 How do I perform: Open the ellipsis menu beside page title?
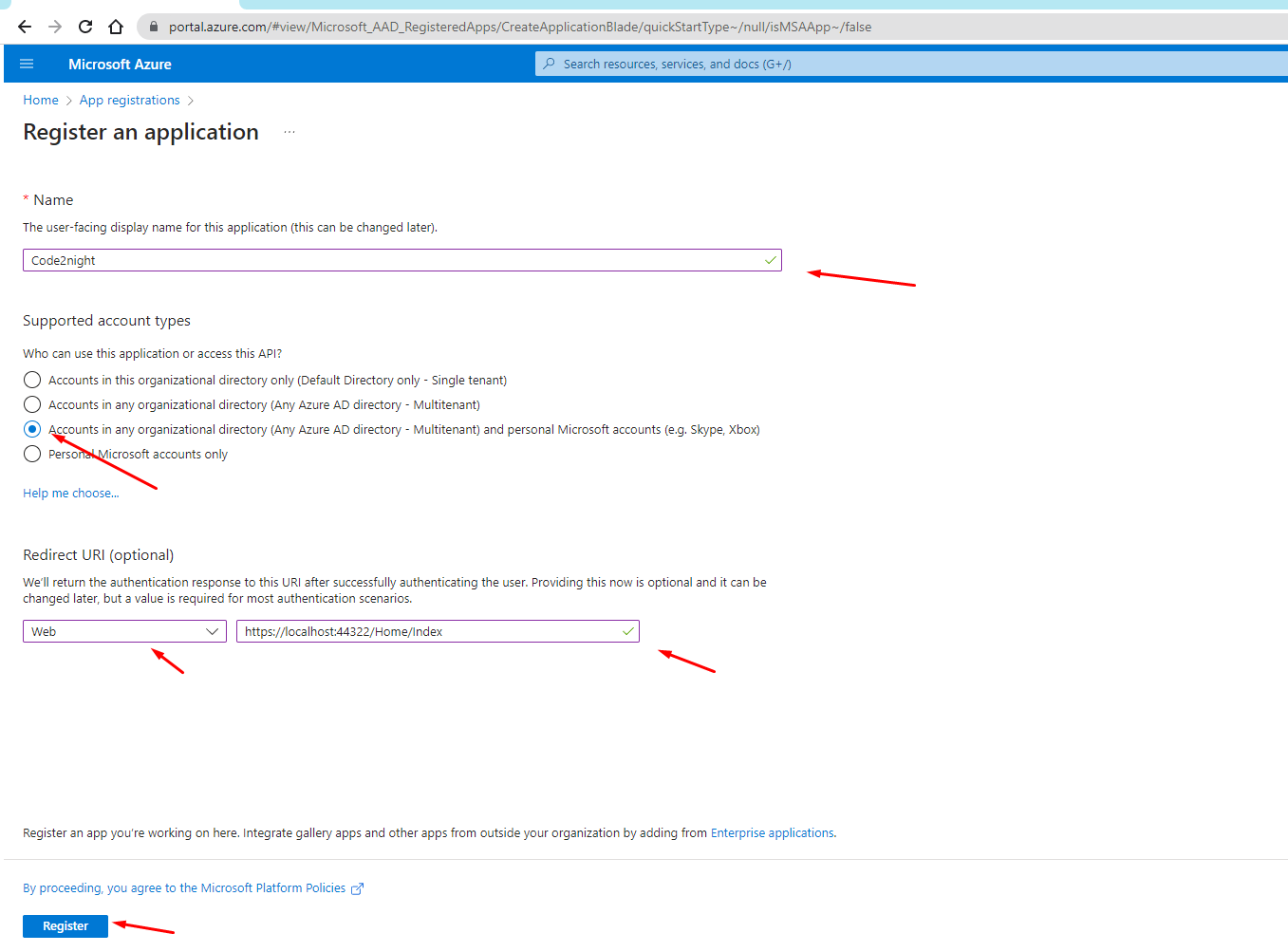click(289, 132)
